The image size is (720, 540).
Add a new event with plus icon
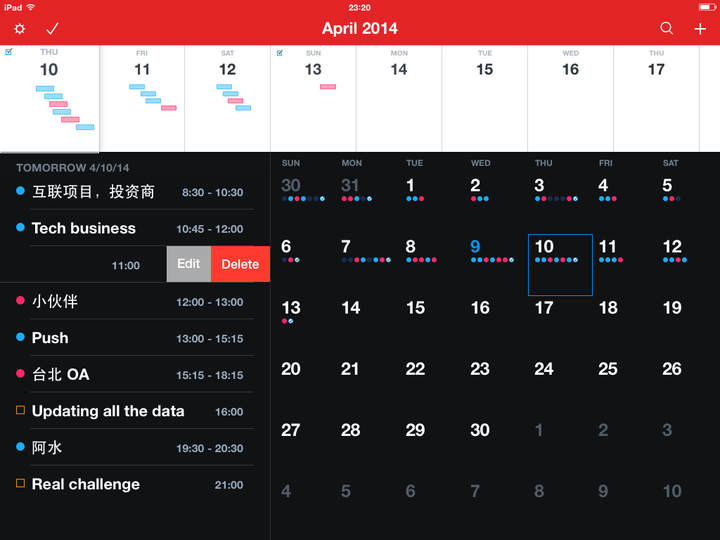[700, 29]
